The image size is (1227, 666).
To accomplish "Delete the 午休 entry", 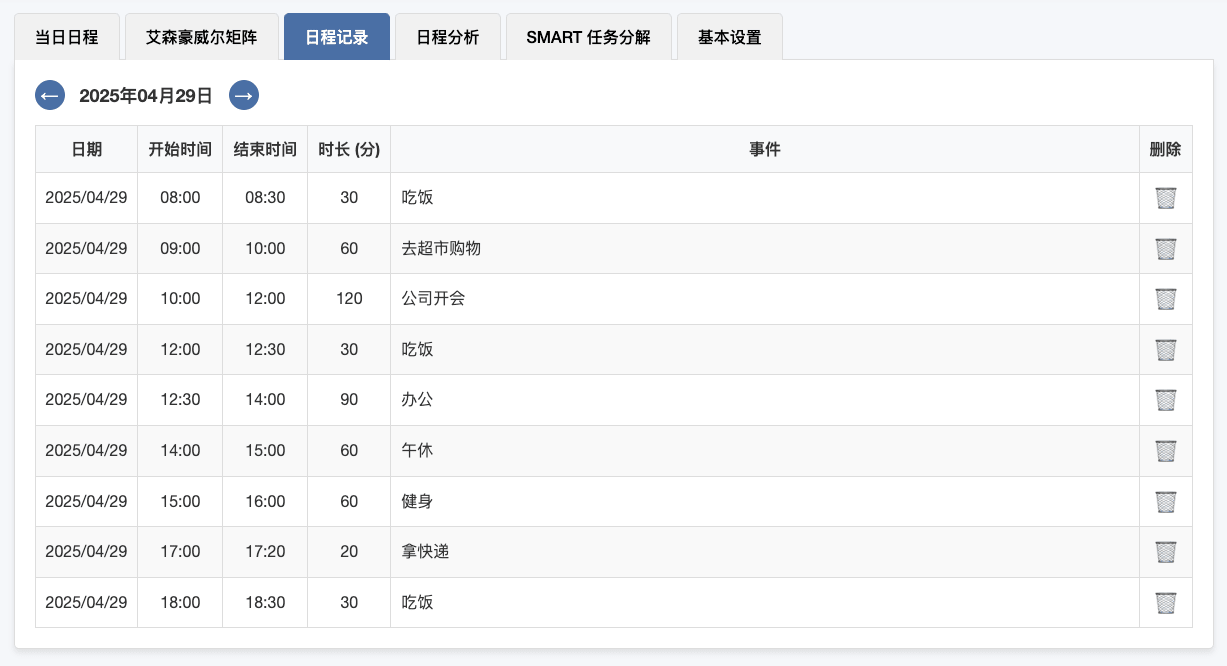I will tap(1165, 451).
